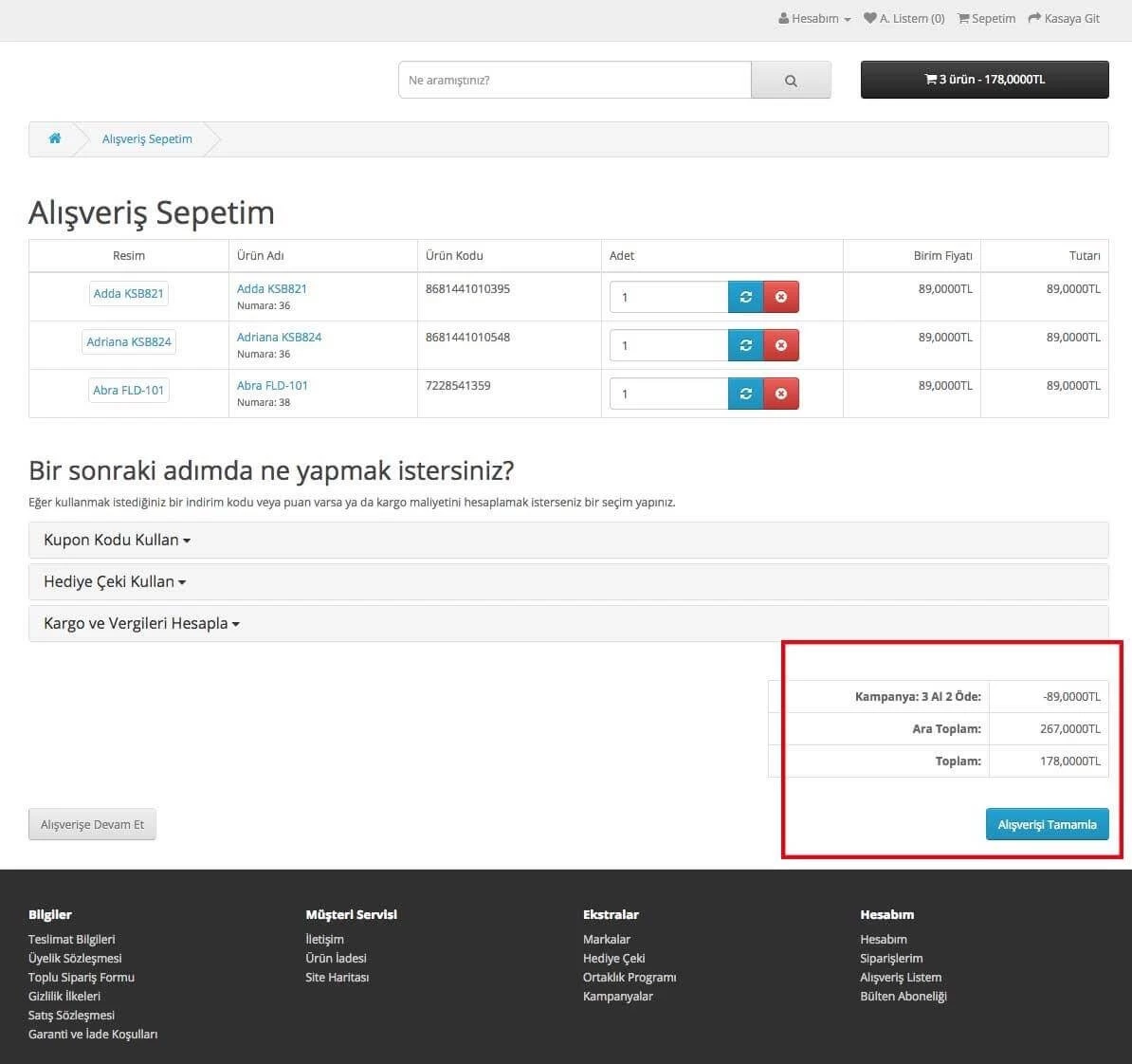Update Abra FLD-101 with the blue refresh icon
This screenshot has width=1132, height=1064.
pos(745,393)
